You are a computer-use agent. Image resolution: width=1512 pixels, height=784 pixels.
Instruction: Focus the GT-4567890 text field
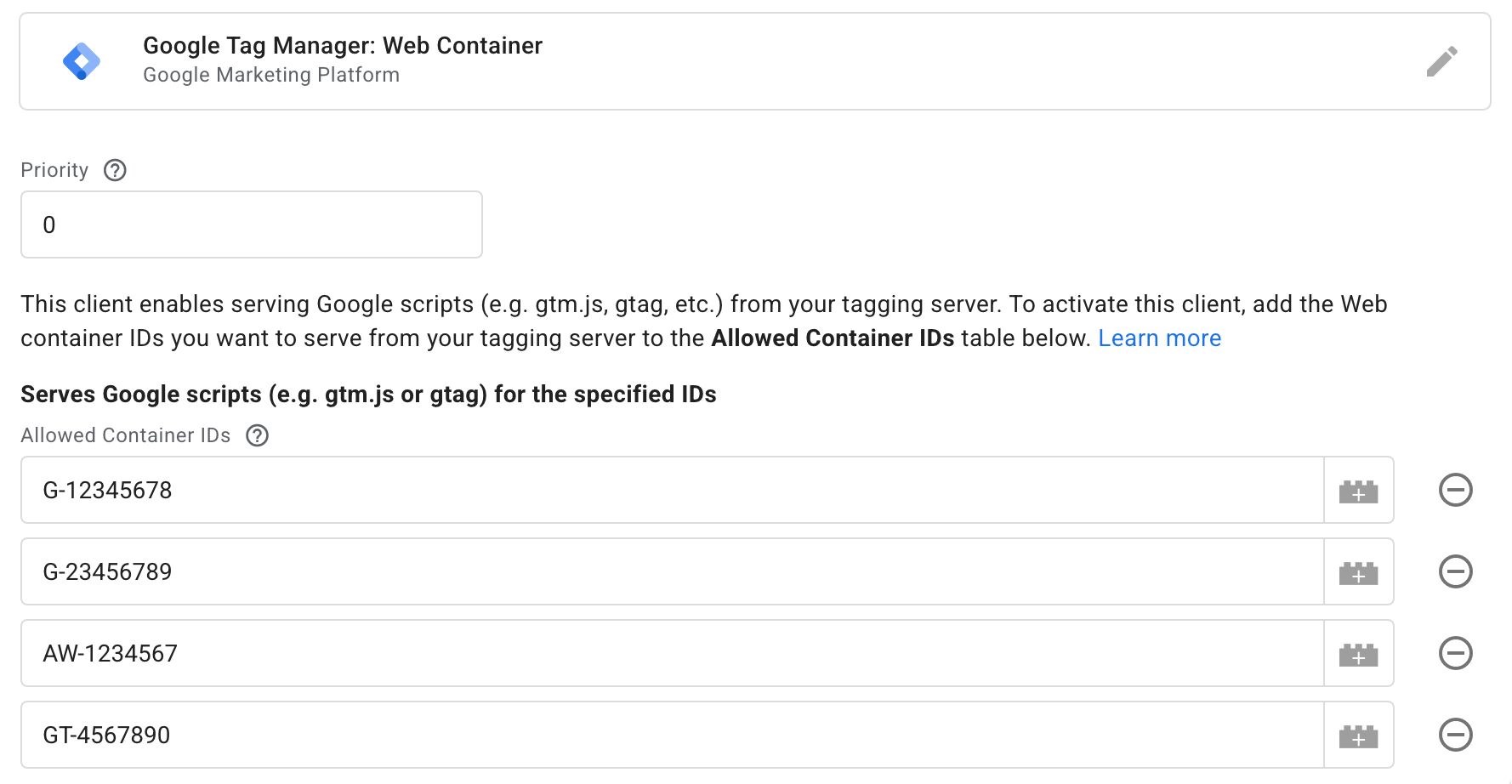tap(672, 735)
